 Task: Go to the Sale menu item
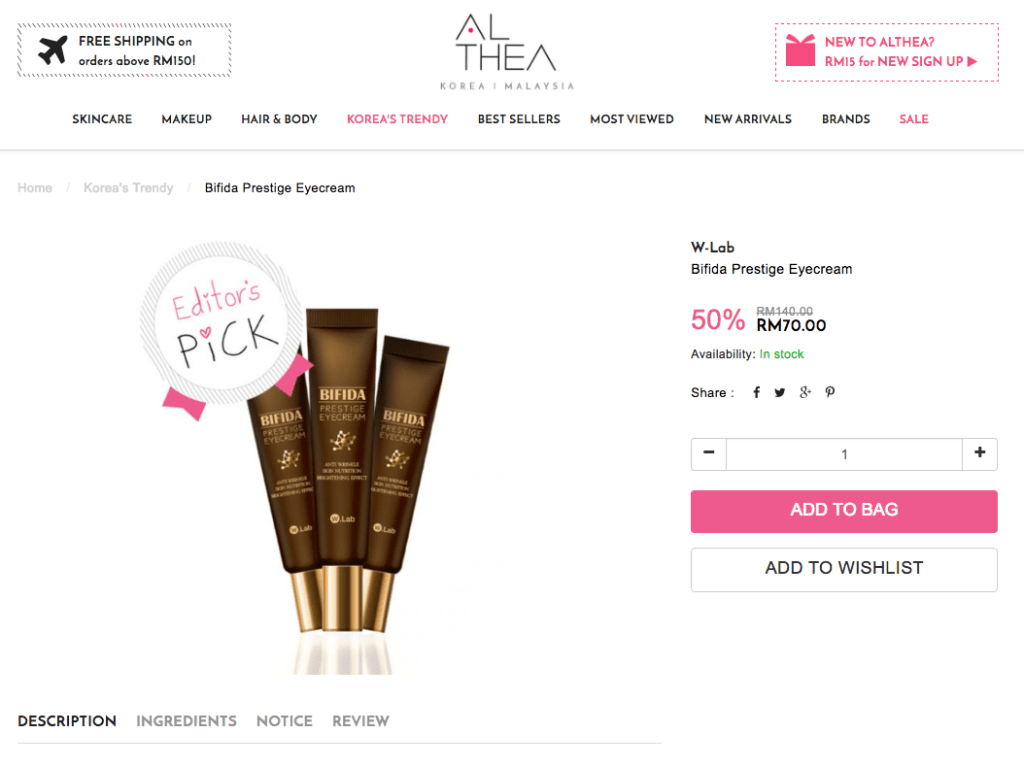914,119
